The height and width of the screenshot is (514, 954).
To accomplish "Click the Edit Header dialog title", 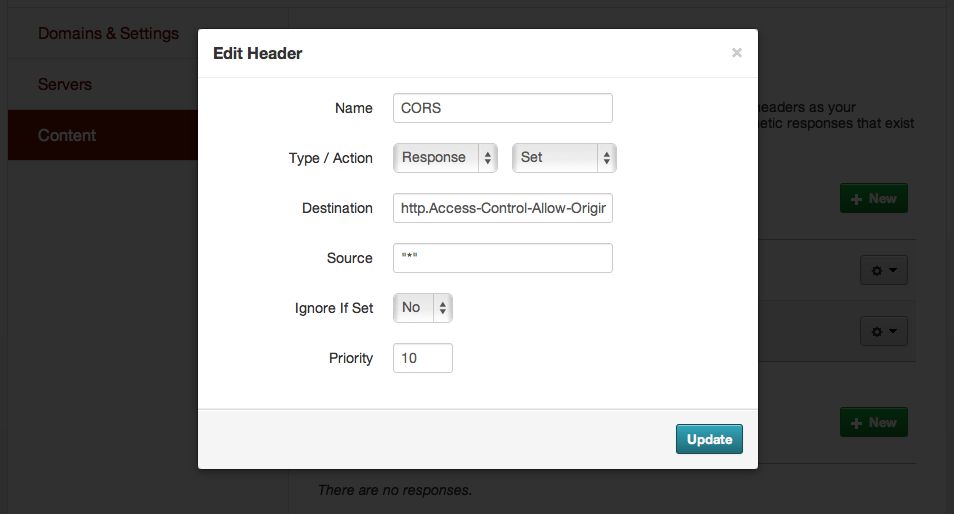I will click(257, 54).
